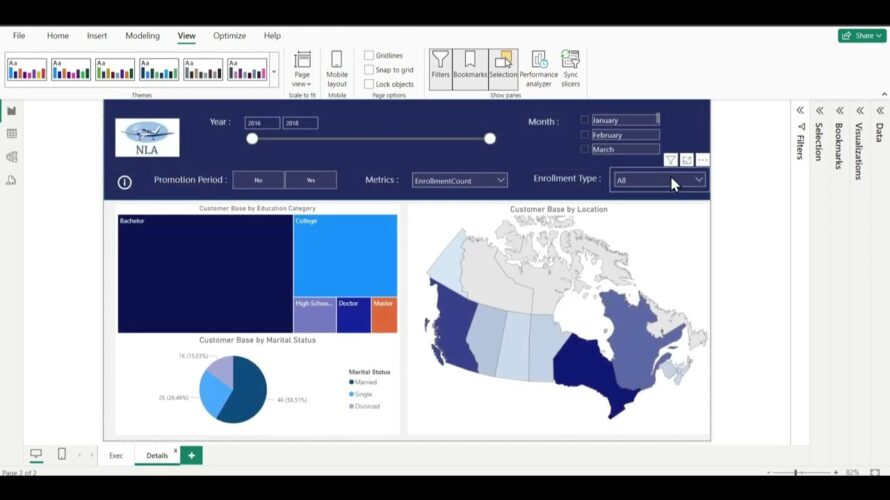The height and width of the screenshot is (500, 890).
Task: Go to next page tab arrow
Action: pyautogui.click(x=92, y=455)
